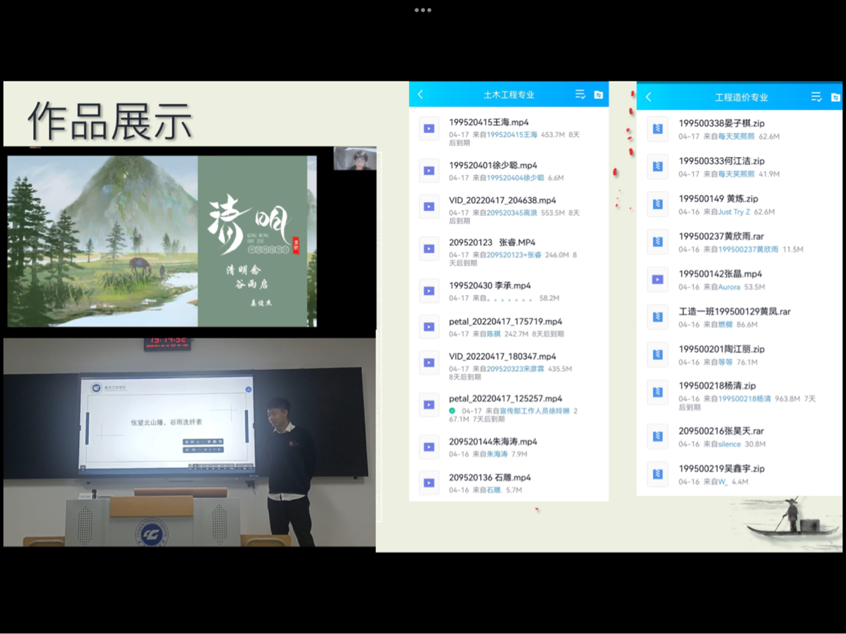The height and width of the screenshot is (634, 846).
Task: Click video icon beside 199500142张晶.mp4
Action: pyautogui.click(x=657, y=279)
